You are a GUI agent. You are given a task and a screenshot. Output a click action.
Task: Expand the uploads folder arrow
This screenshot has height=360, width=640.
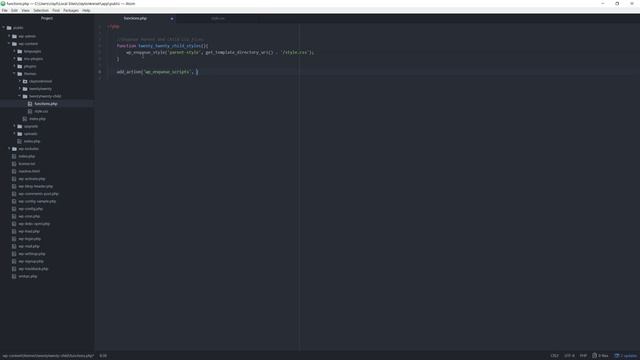pos(14,133)
